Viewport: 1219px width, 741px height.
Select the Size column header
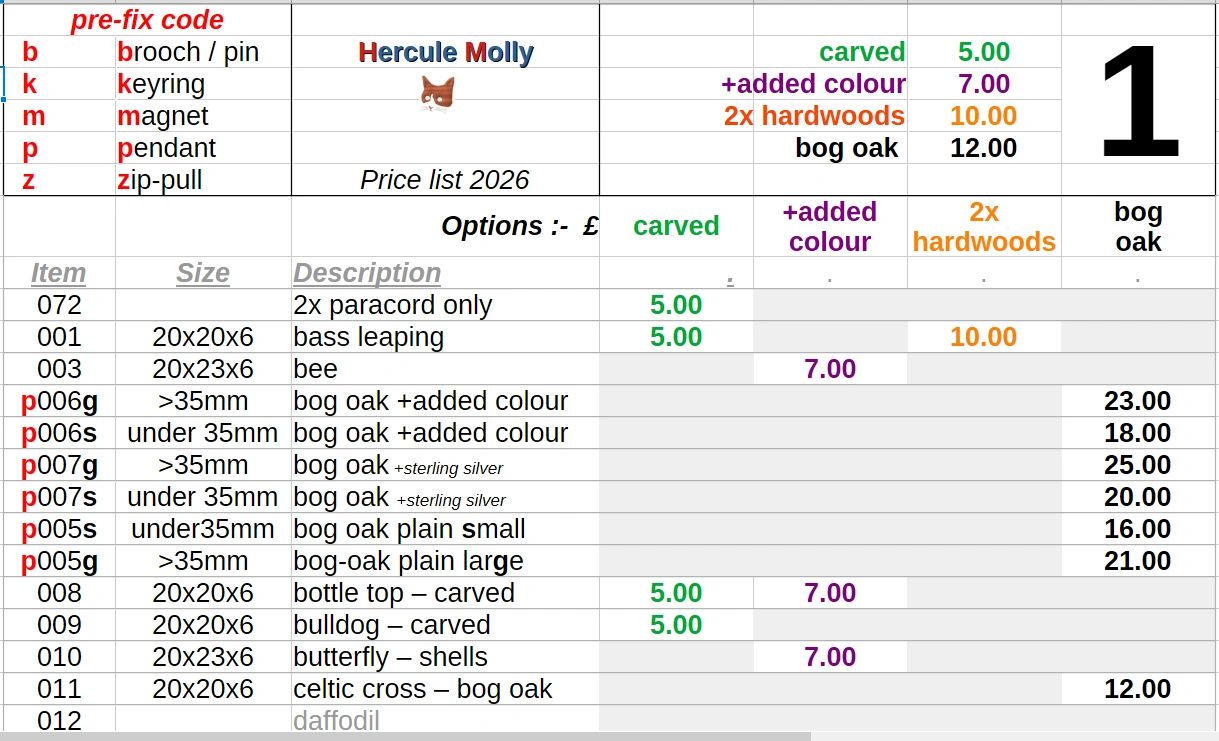point(203,273)
